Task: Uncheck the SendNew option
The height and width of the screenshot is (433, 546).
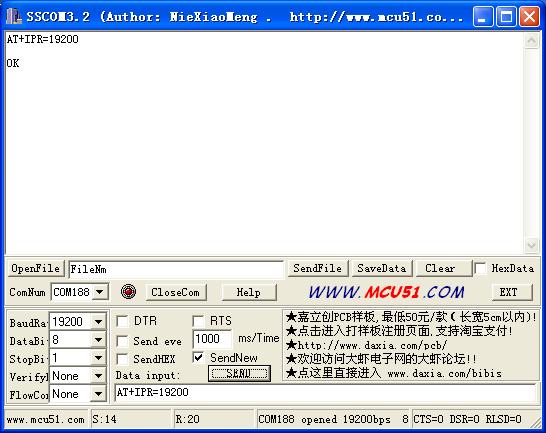Action: click(x=198, y=358)
